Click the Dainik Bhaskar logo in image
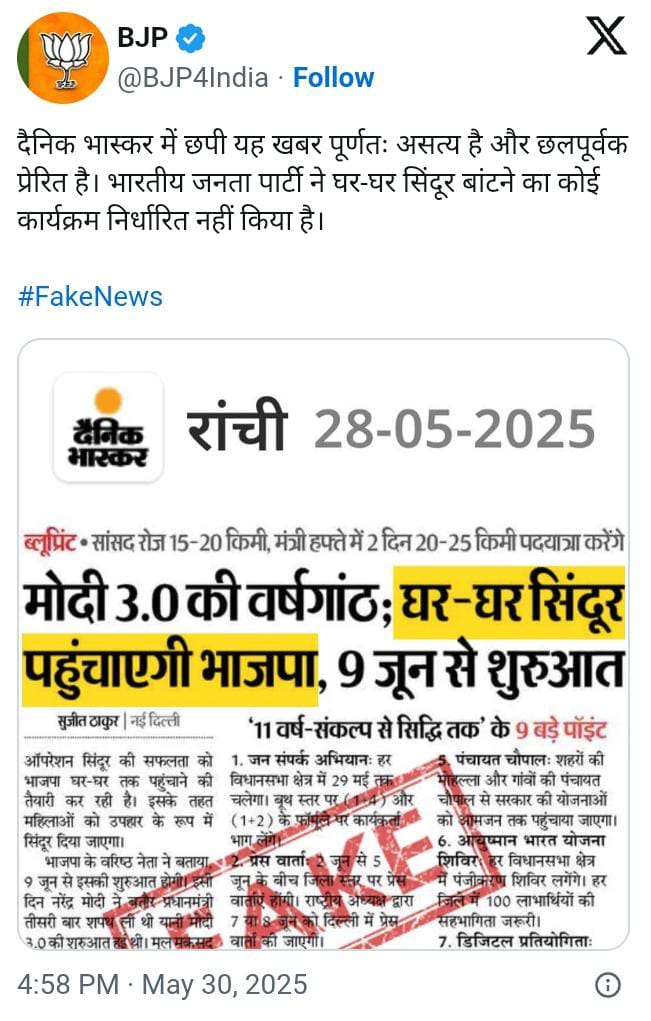This screenshot has width=651, height=1021. click(x=108, y=428)
